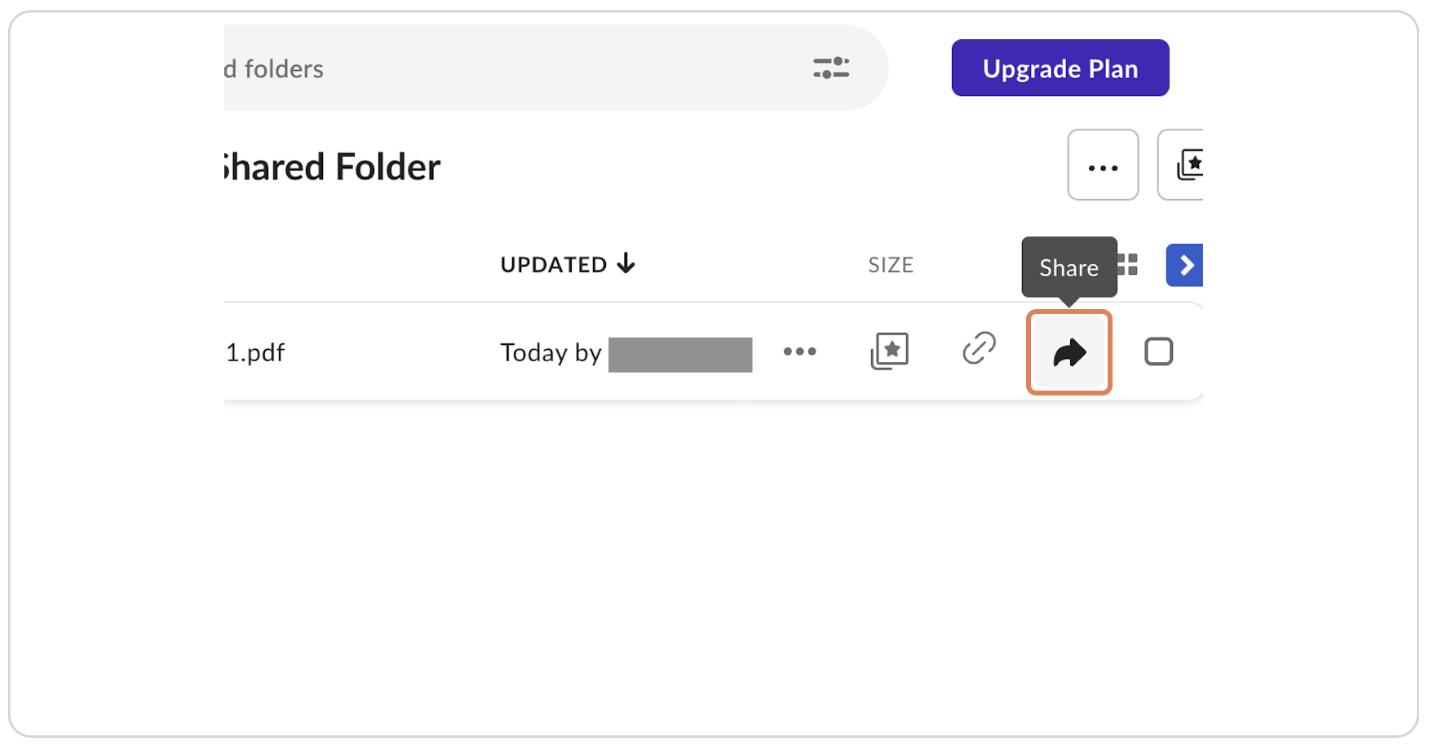This screenshot has width=1436, height=756.
Task: Toggle the Collections favorite for 1.pdf
Action: pos(888,351)
